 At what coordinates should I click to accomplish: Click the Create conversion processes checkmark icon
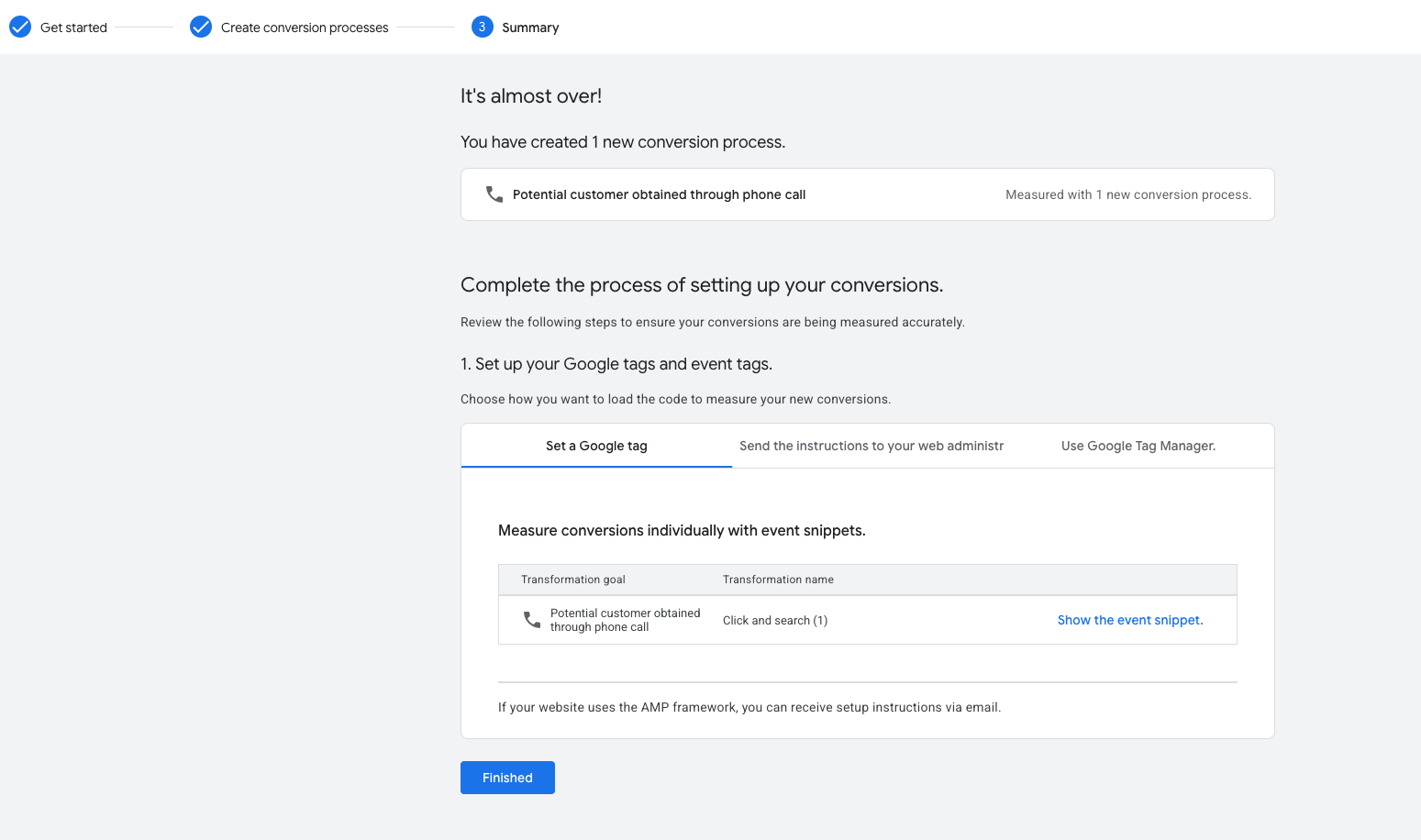[201, 28]
